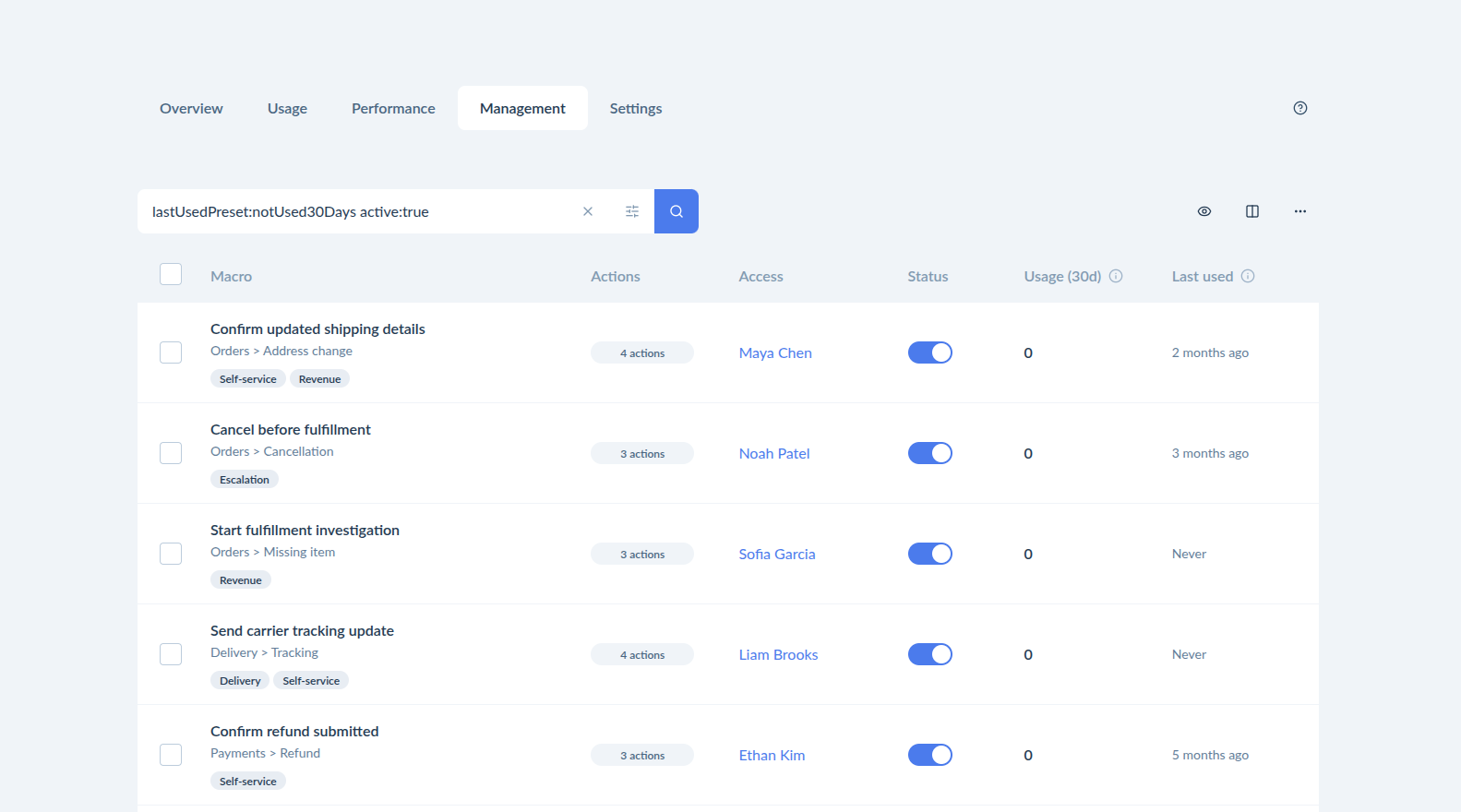Clear the search query with the X icon
Image resolution: width=1461 pixels, height=812 pixels.
click(588, 211)
